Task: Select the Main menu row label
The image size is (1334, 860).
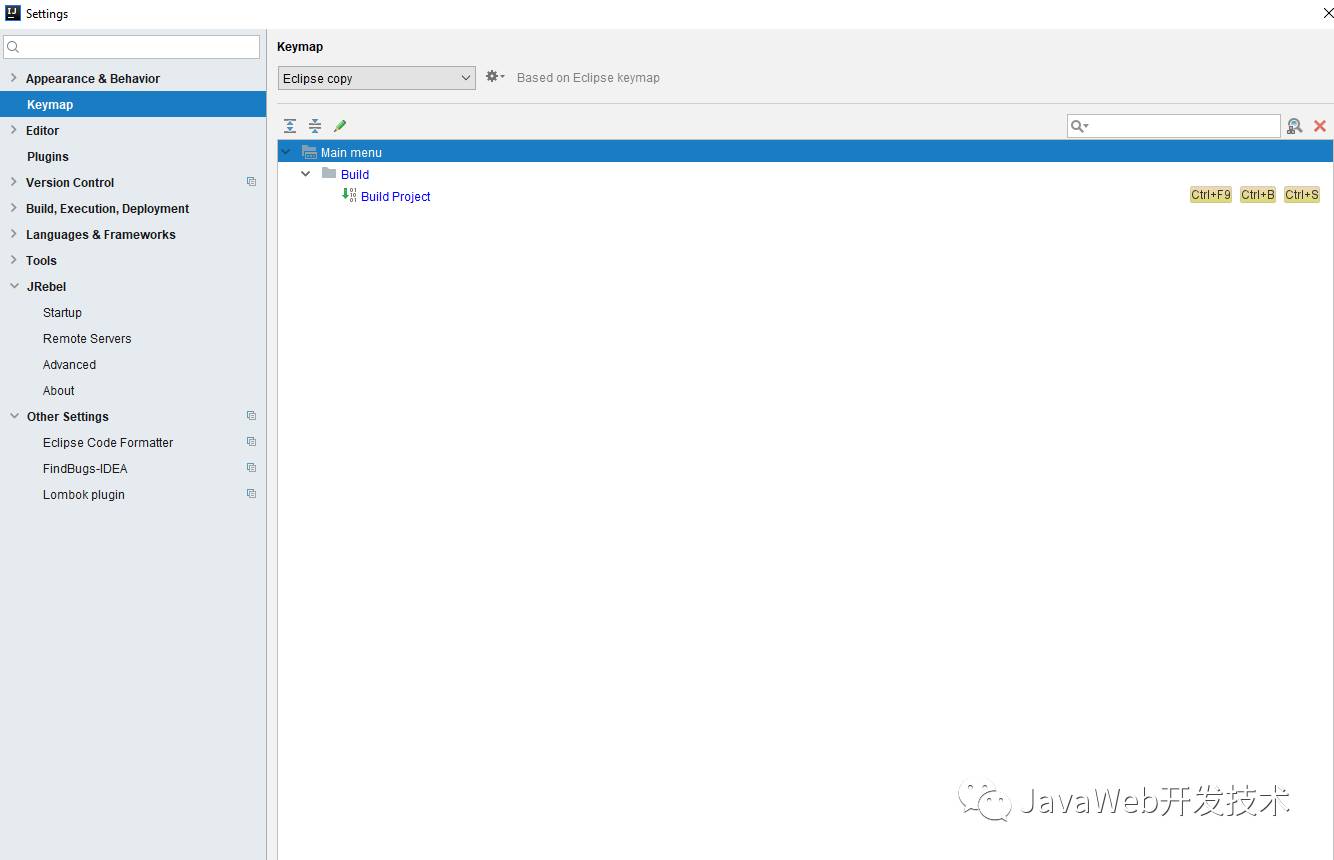Action: (351, 153)
